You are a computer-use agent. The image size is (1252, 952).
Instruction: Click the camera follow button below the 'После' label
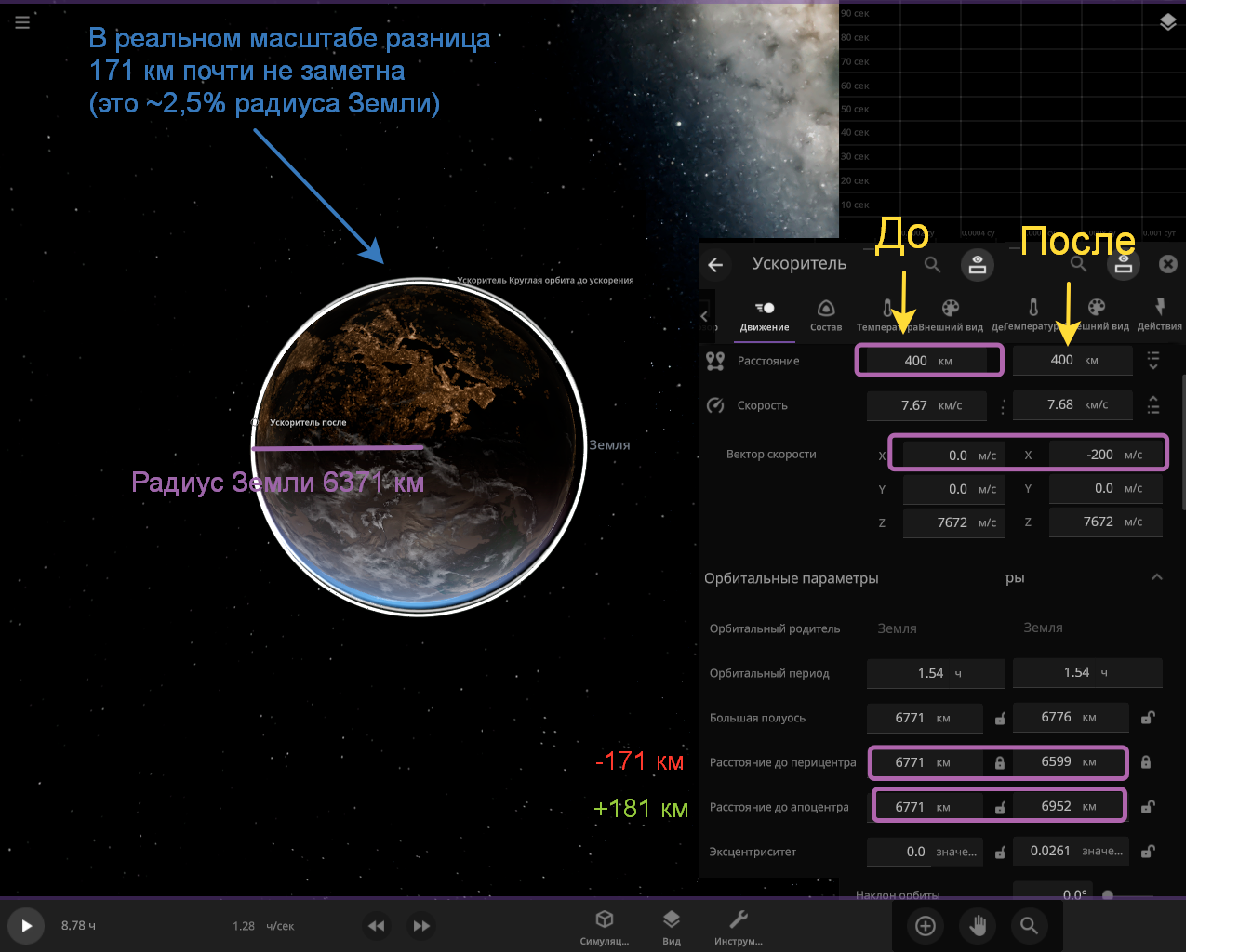[x=1124, y=265]
